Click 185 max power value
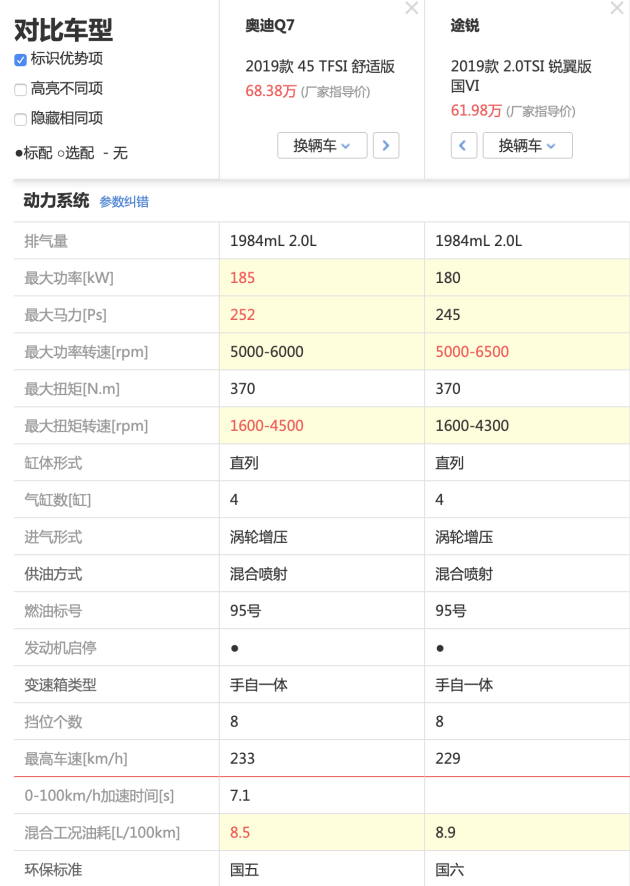Viewport: 630px width, 886px height. (242, 278)
